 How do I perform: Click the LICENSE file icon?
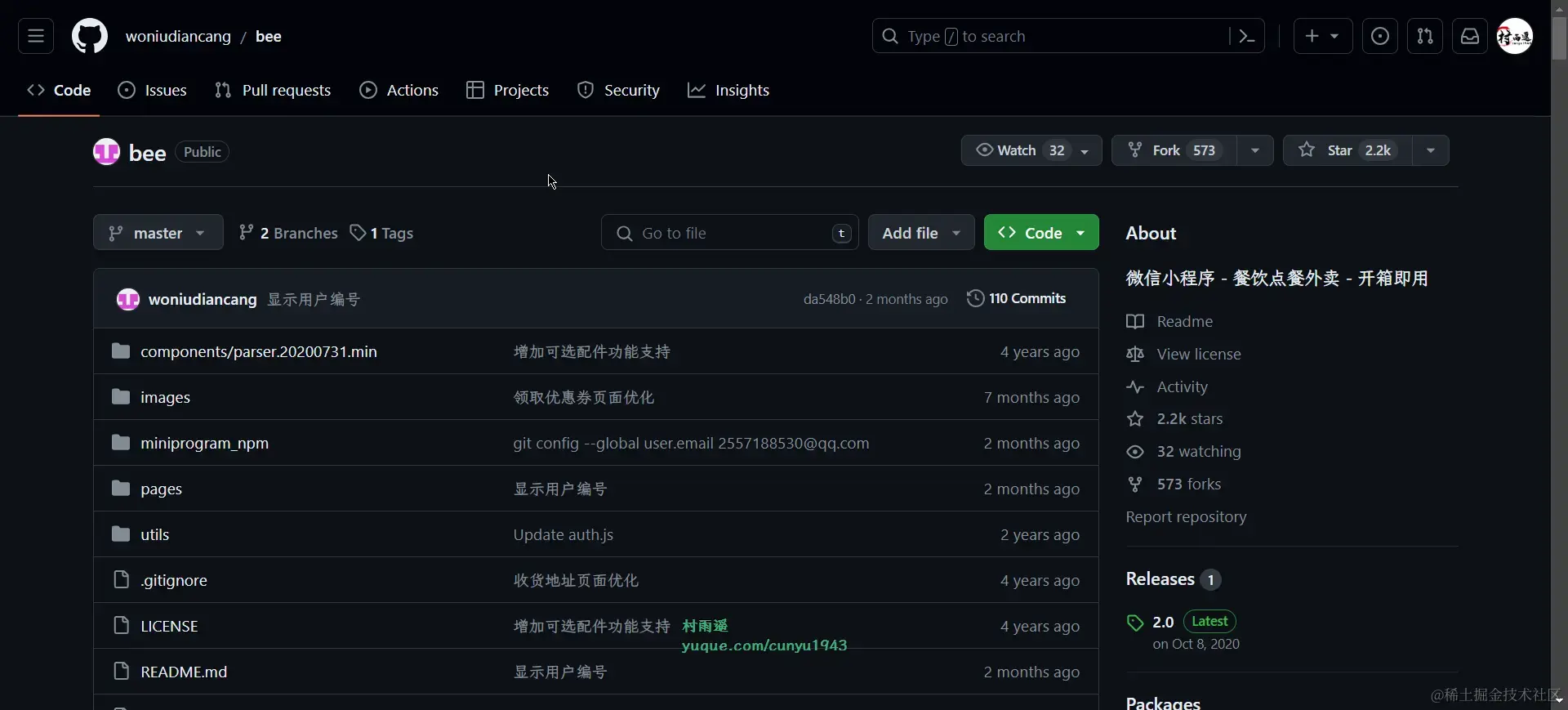click(x=122, y=626)
